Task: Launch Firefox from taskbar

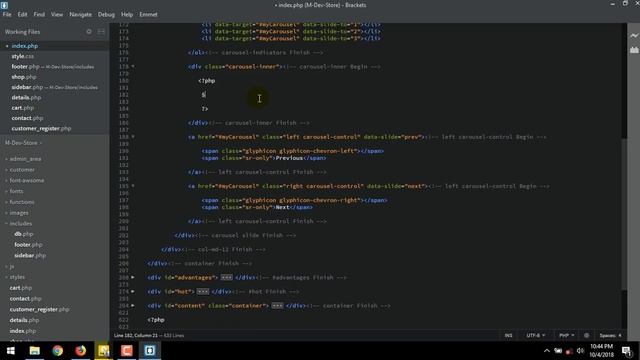Action: coord(80,351)
